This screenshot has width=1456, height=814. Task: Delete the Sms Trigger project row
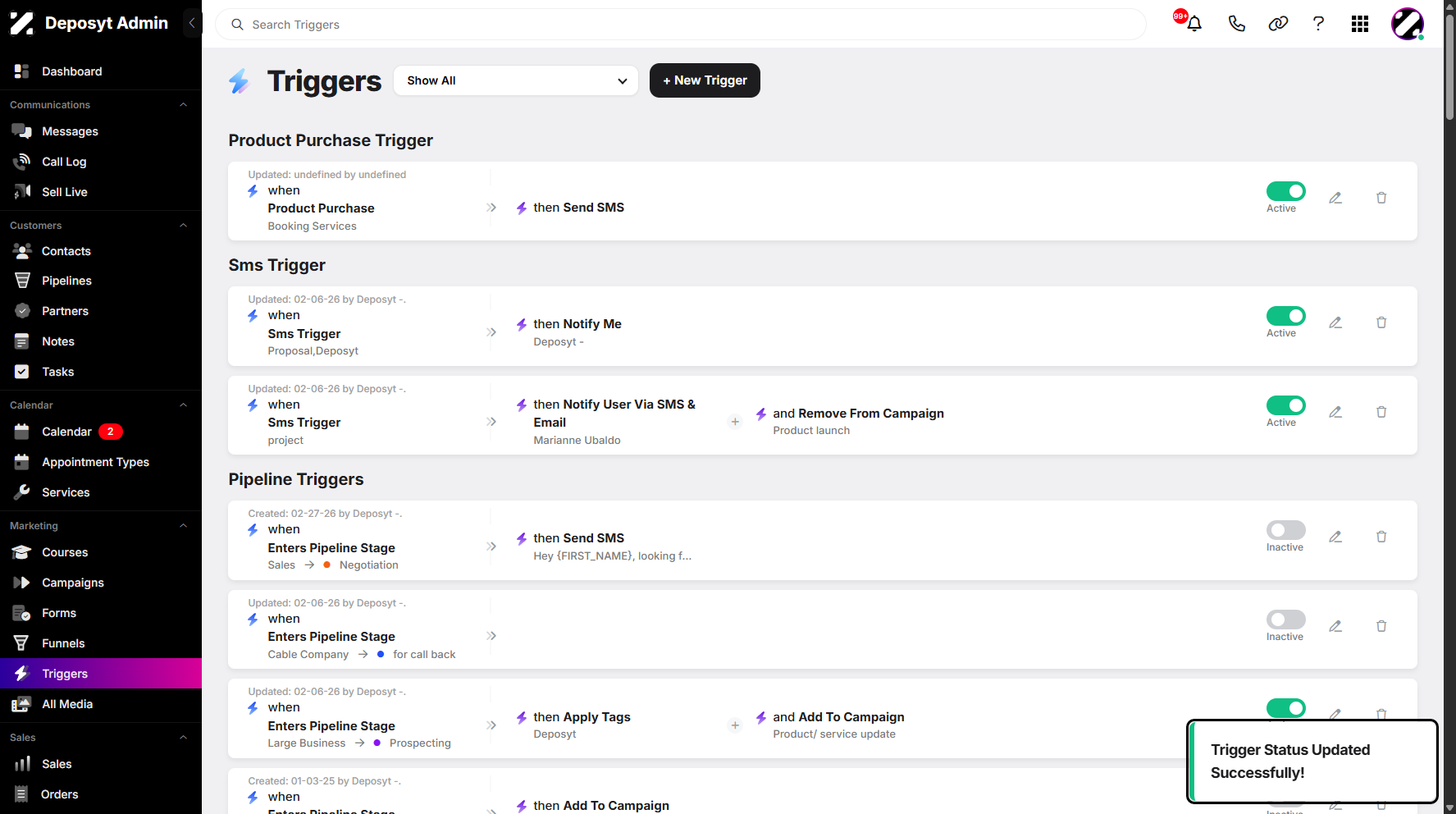click(1381, 412)
